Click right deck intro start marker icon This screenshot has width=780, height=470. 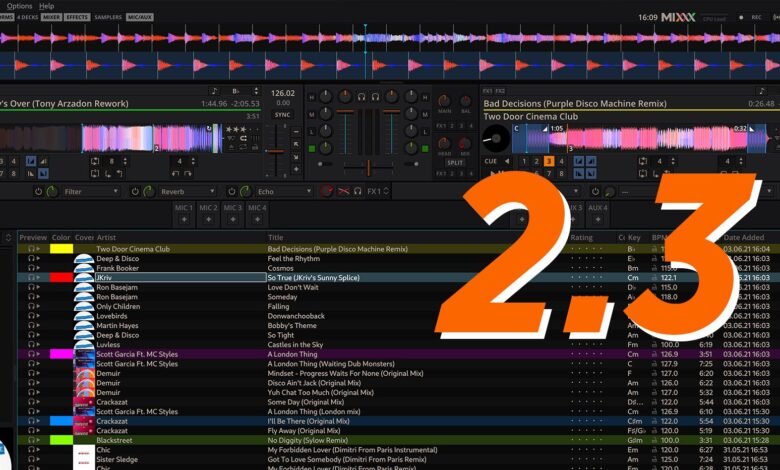tap(579, 161)
